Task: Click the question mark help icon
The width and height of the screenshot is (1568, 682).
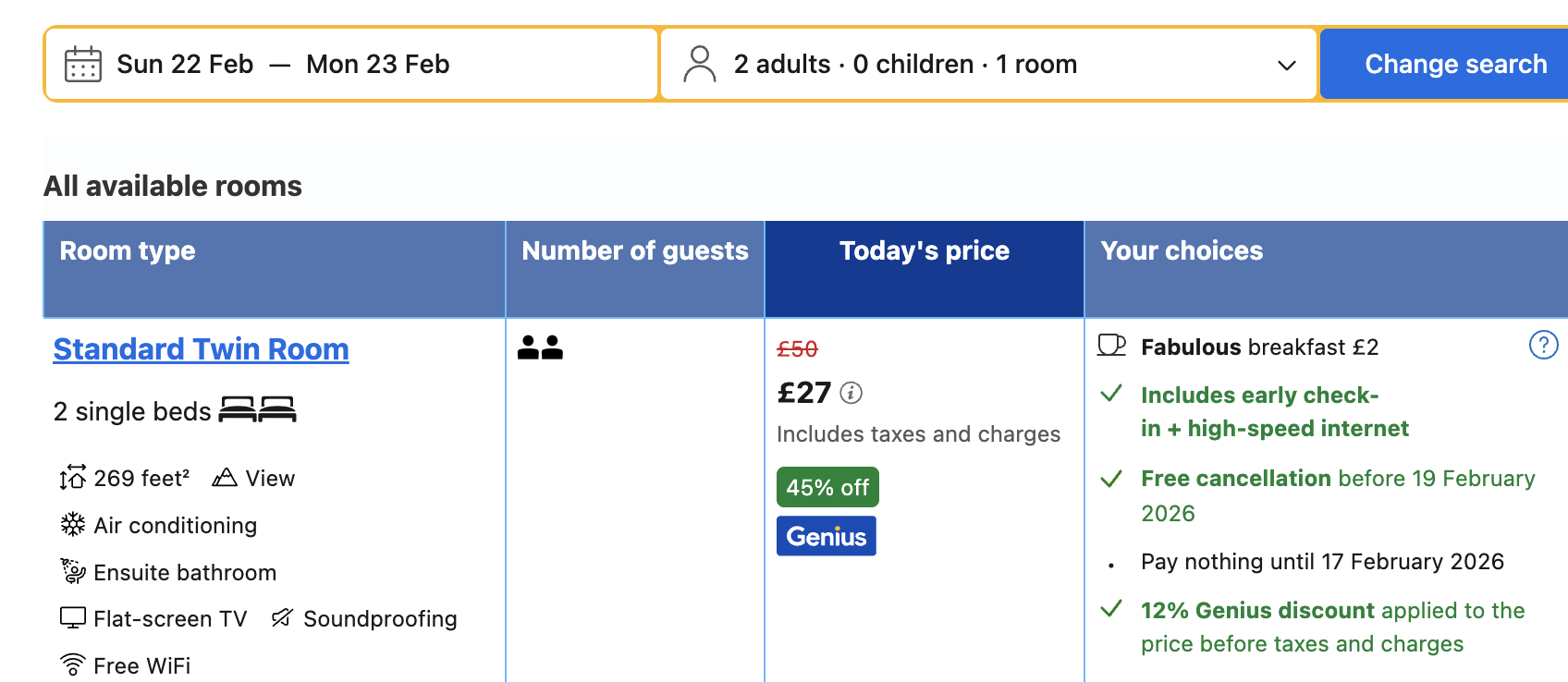Action: coord(1543,345)
